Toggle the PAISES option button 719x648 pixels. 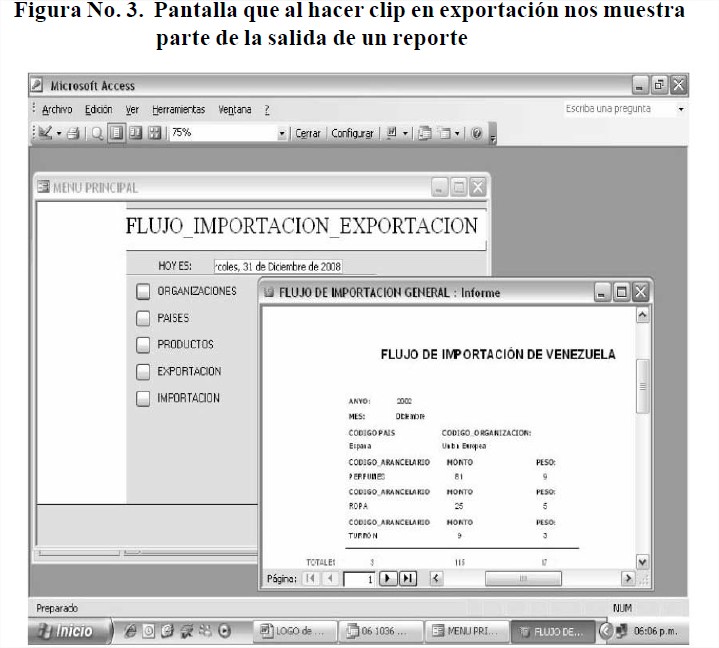click(143, 318)
